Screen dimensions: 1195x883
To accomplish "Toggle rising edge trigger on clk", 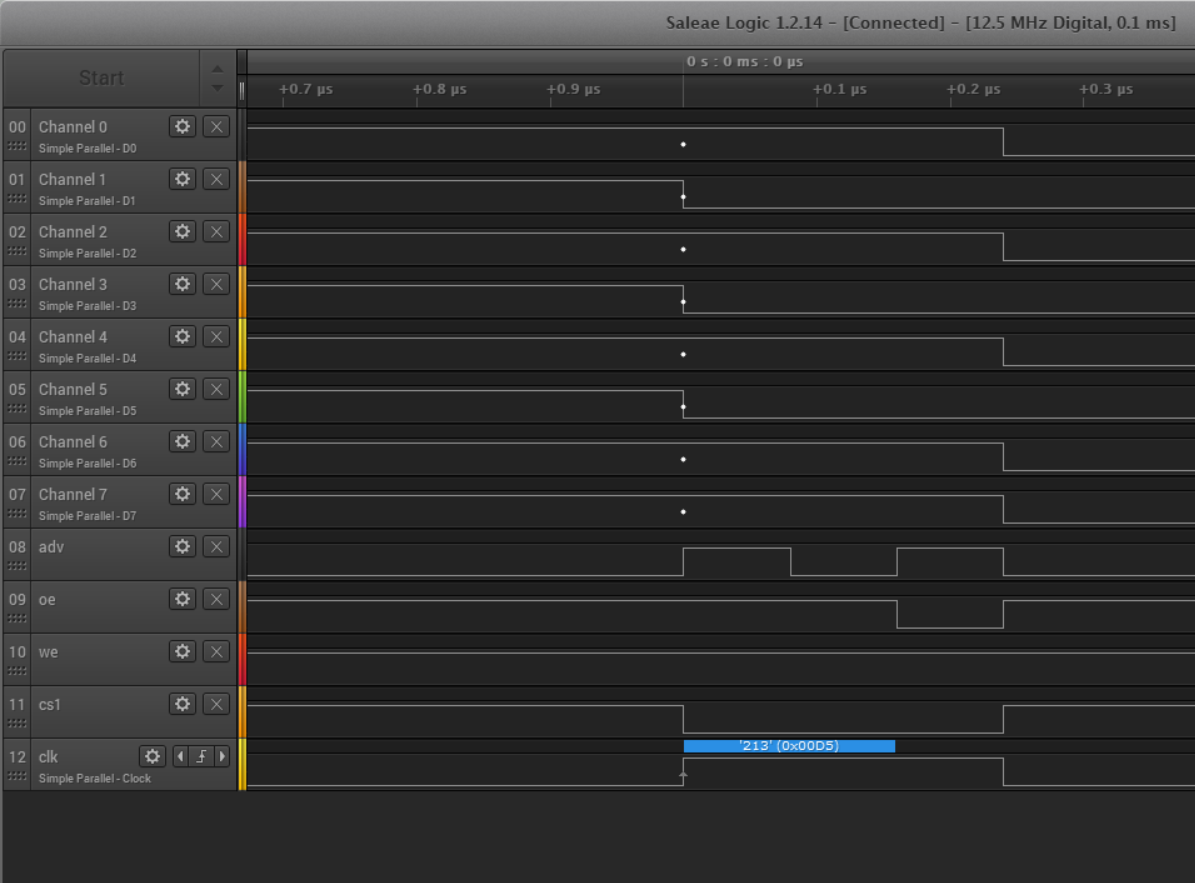I will pos(201,757).
